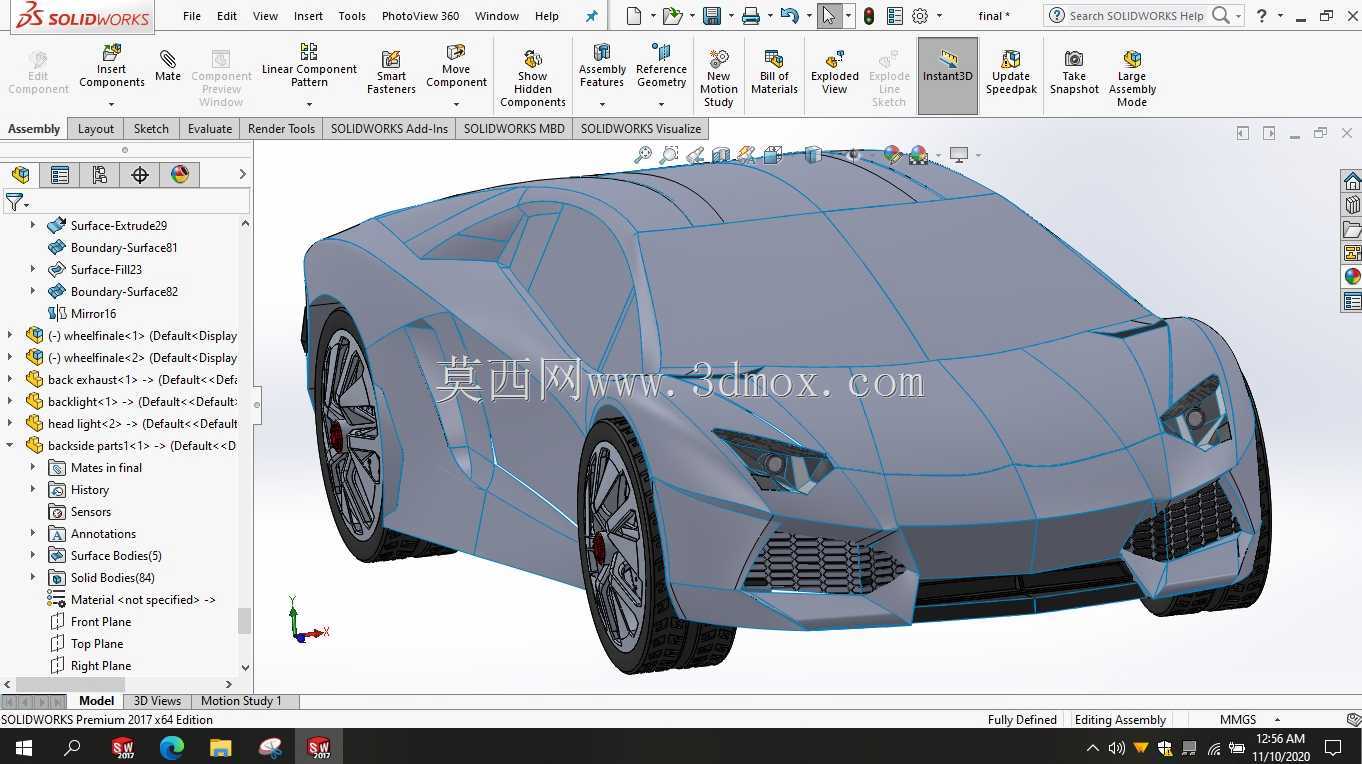The width and height of the screenshot is (1362, 764).
Task: Select the Mate tool
Action: point(168,65)
